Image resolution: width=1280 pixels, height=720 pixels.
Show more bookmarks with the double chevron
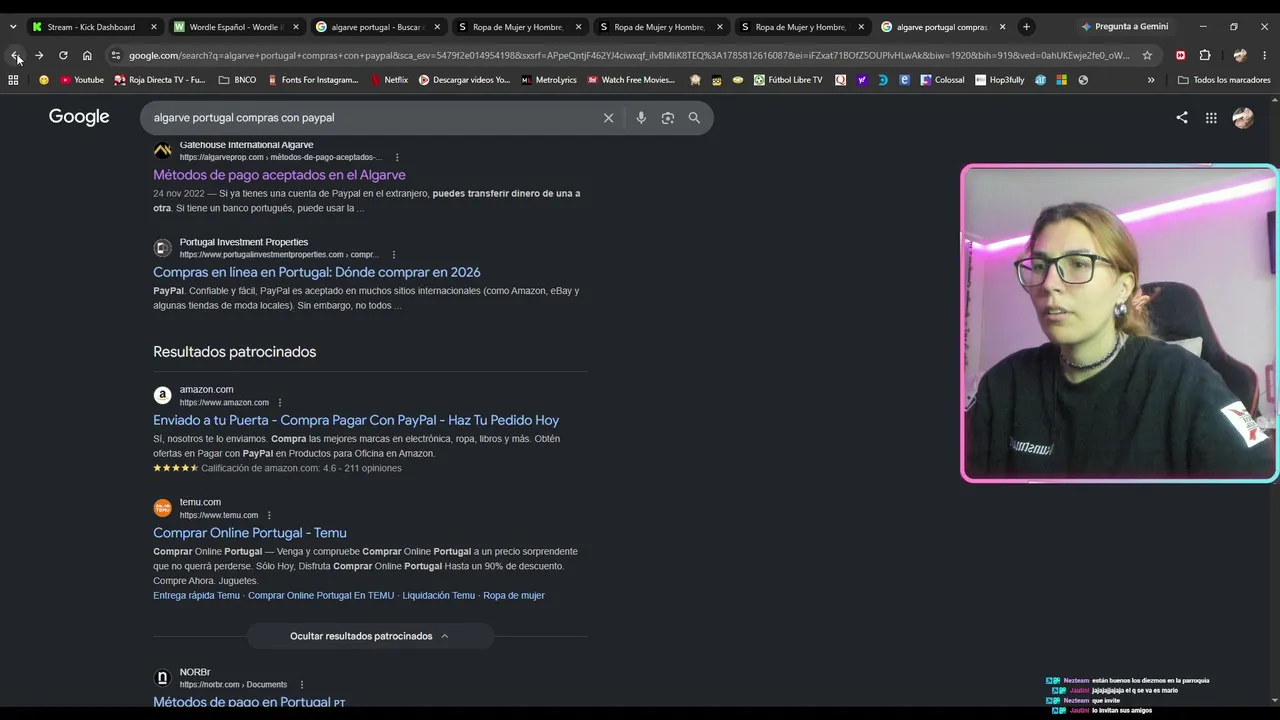[x=1151, y=80]
